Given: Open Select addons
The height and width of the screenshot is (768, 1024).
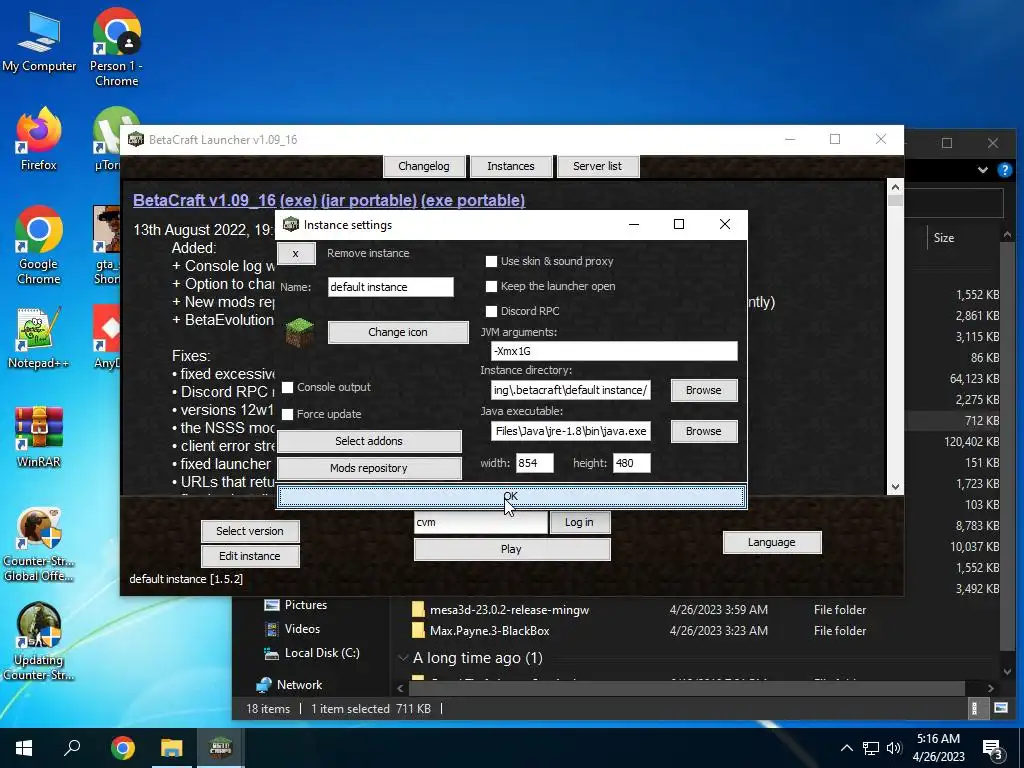Looking at the screenshot, I should 369,441.
